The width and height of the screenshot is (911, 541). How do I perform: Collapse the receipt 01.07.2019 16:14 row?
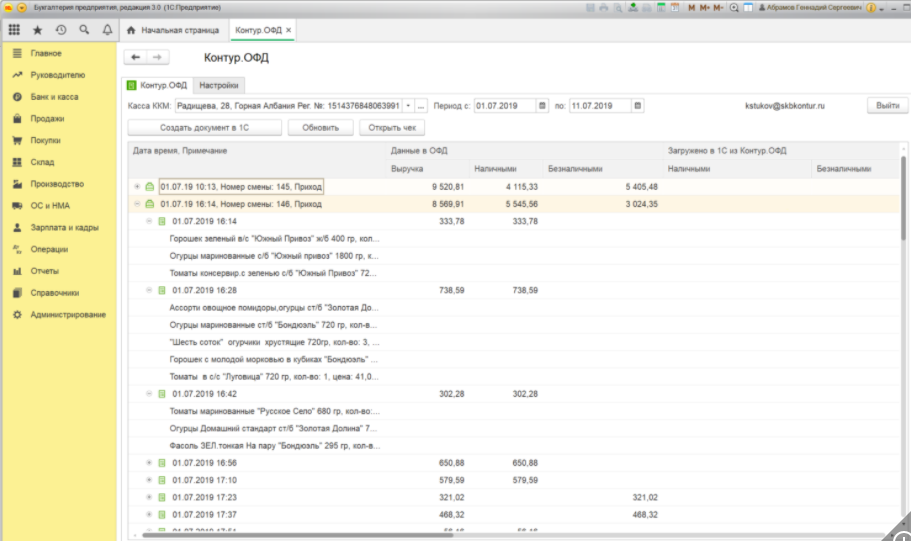tap(150, 221)
